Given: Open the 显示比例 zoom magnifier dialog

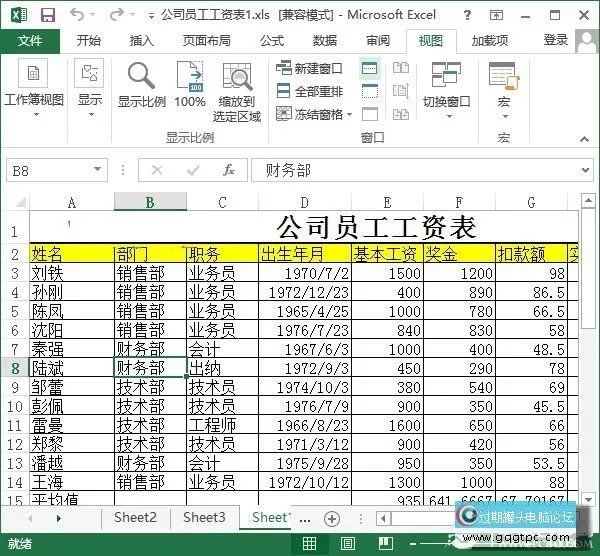Looking at the screenshot, I should pos(142,84).
